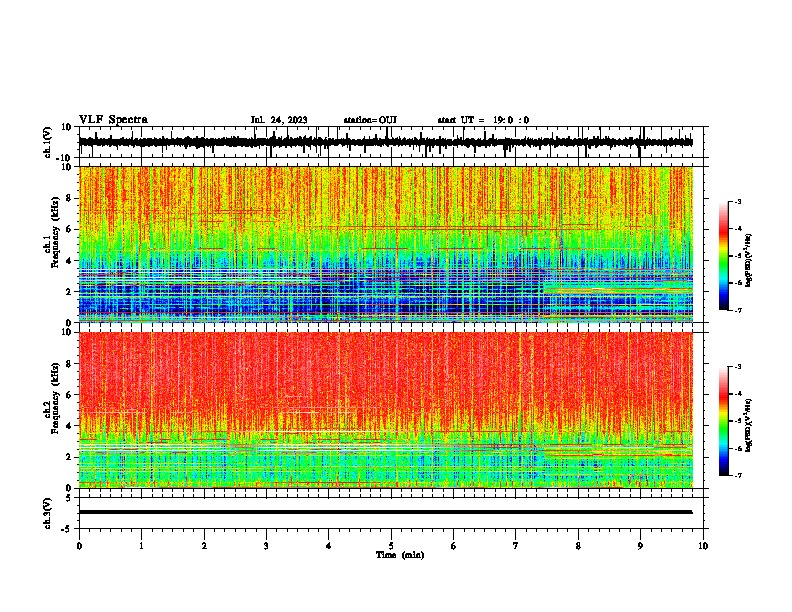The image size is (792, 612).
Task: Select the ch.2 "Frequency (kHz)" axis label
Action: point(55,398)
